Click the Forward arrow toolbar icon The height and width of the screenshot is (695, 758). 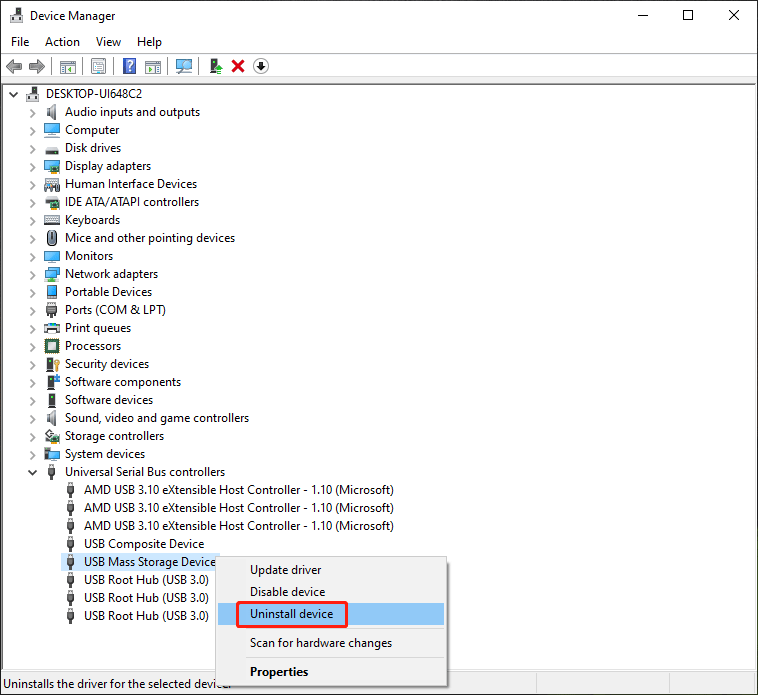point(37,66)
